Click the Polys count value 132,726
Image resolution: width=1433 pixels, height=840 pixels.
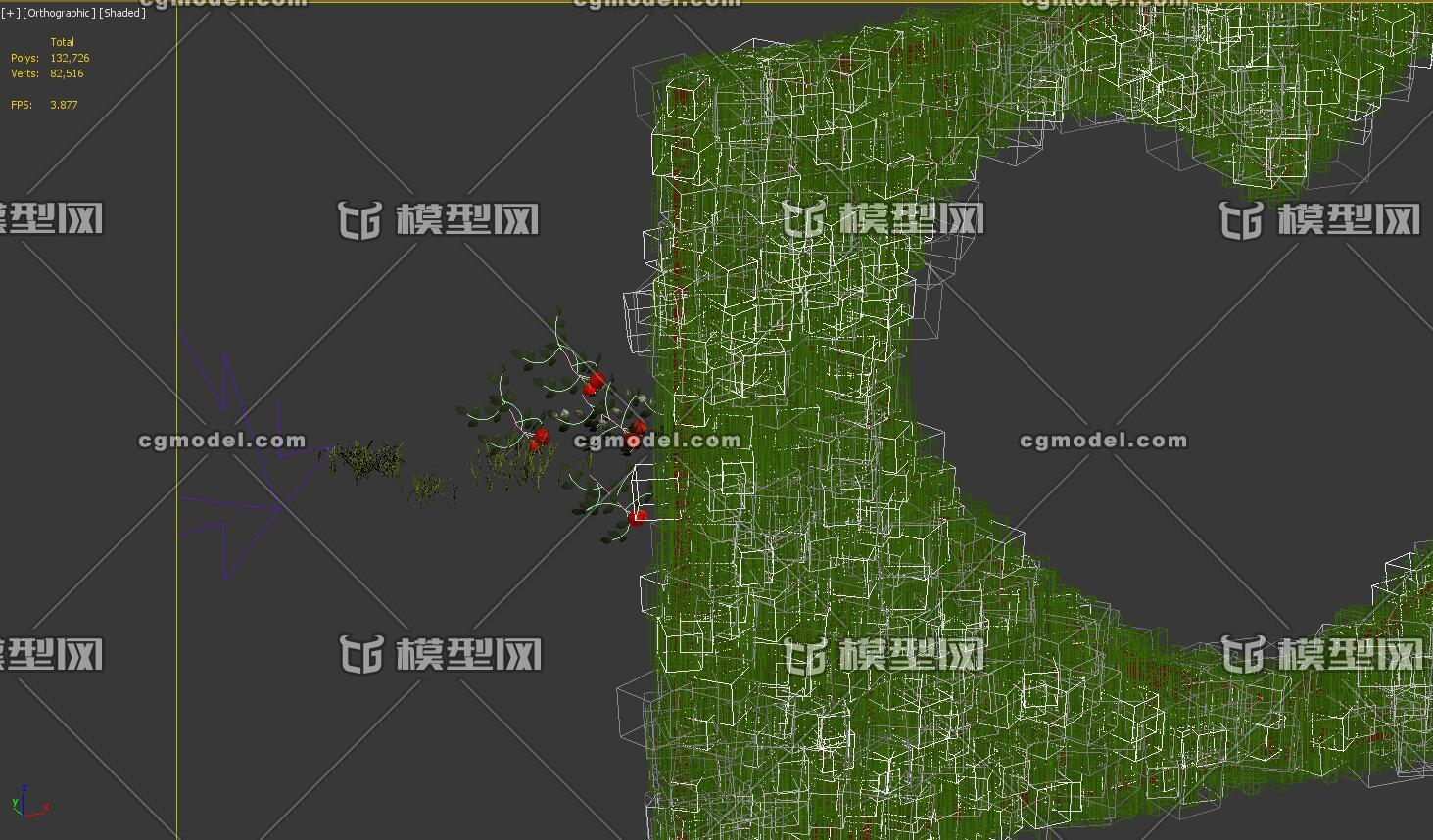click(x=70, y=58)
